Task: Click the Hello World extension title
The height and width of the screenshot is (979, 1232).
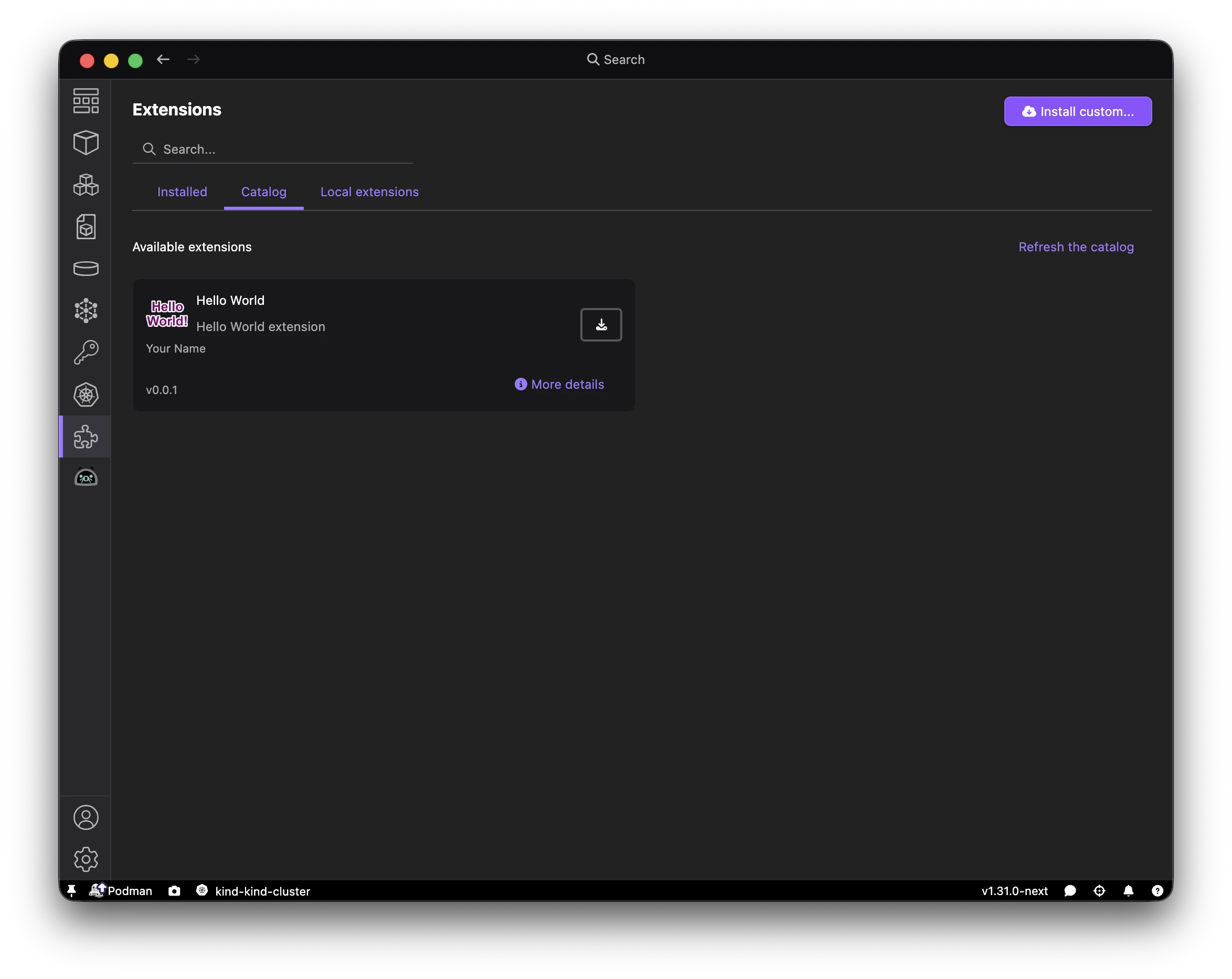Action: [x=230, y=301]
